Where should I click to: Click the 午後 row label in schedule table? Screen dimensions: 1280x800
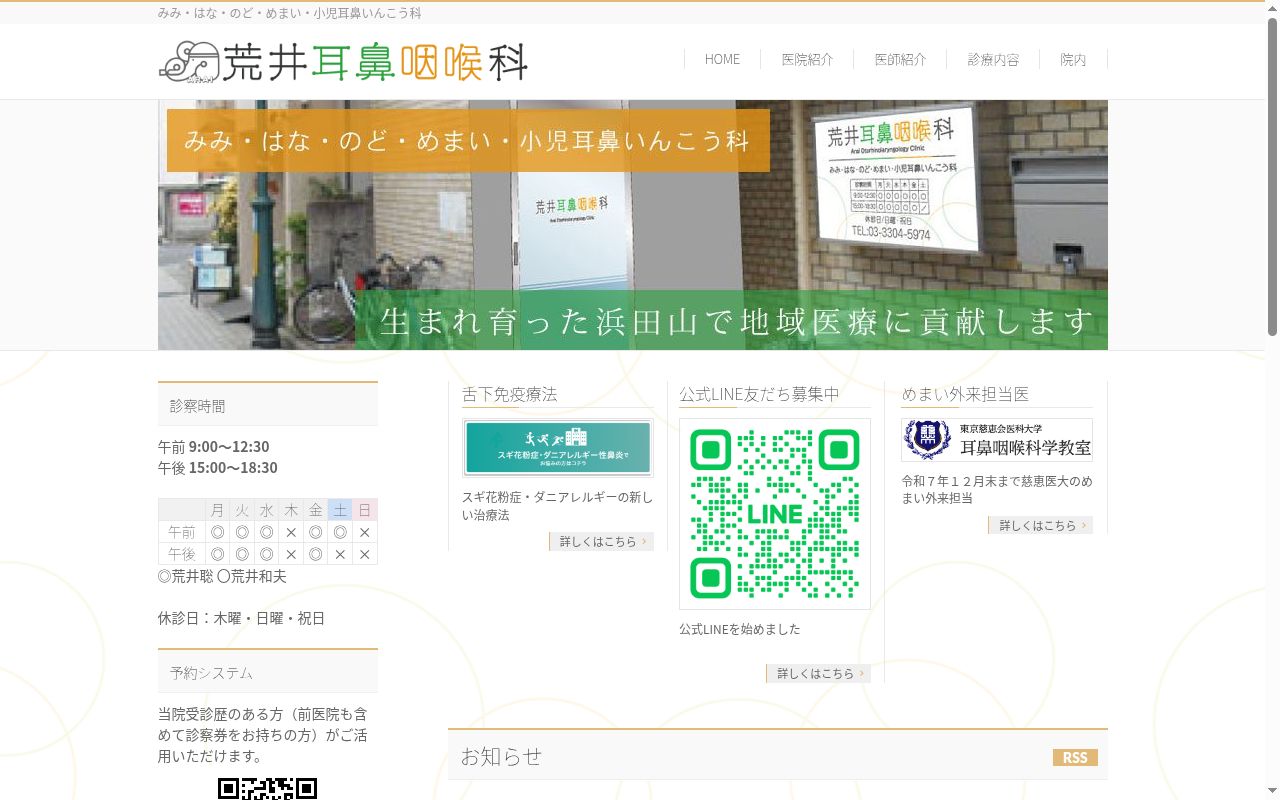pyautogui.click(x=182, y=554)
